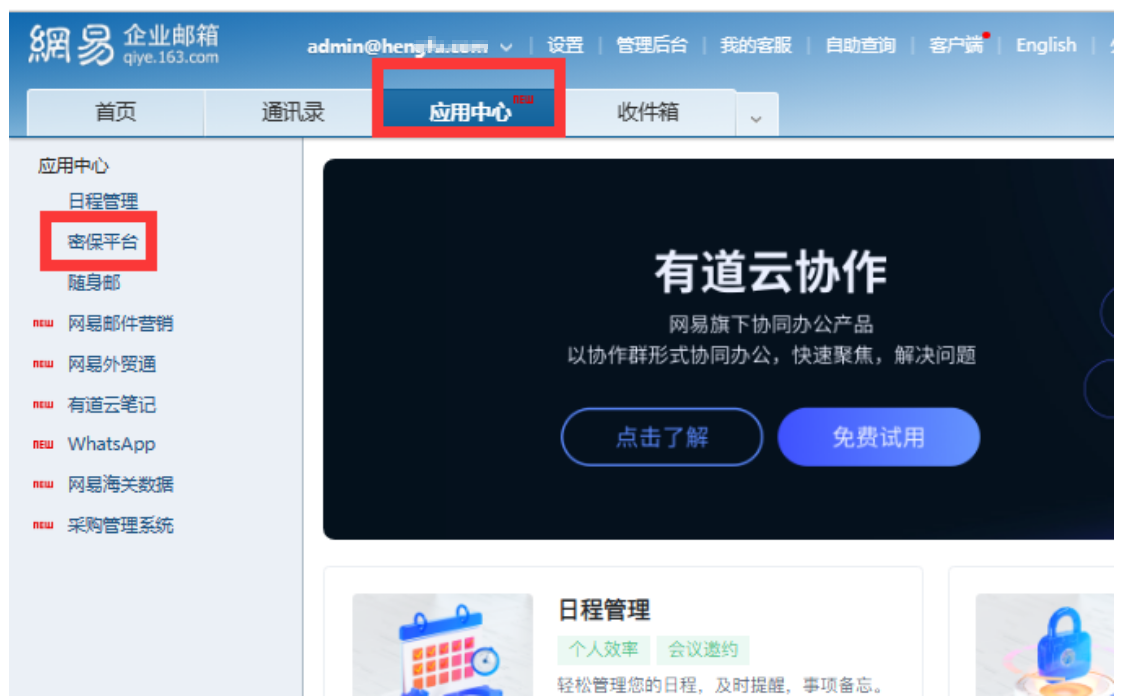Switch language to English

click(x=1046, y=46)
